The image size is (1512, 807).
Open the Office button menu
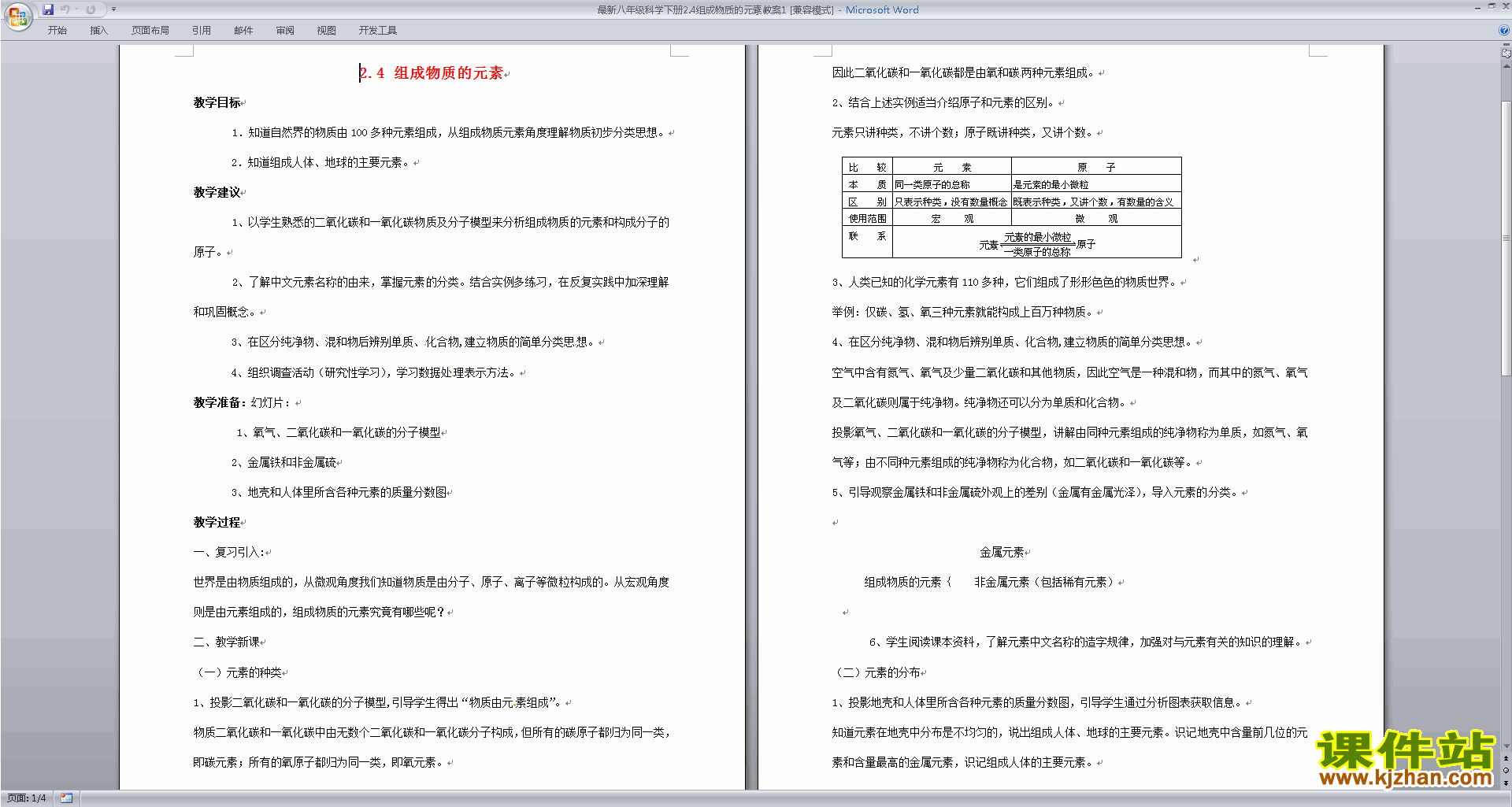(17, 16)
